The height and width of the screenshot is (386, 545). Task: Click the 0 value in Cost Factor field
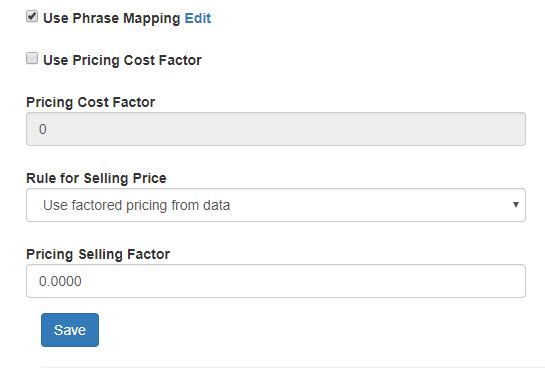click(x=42, y=129)
